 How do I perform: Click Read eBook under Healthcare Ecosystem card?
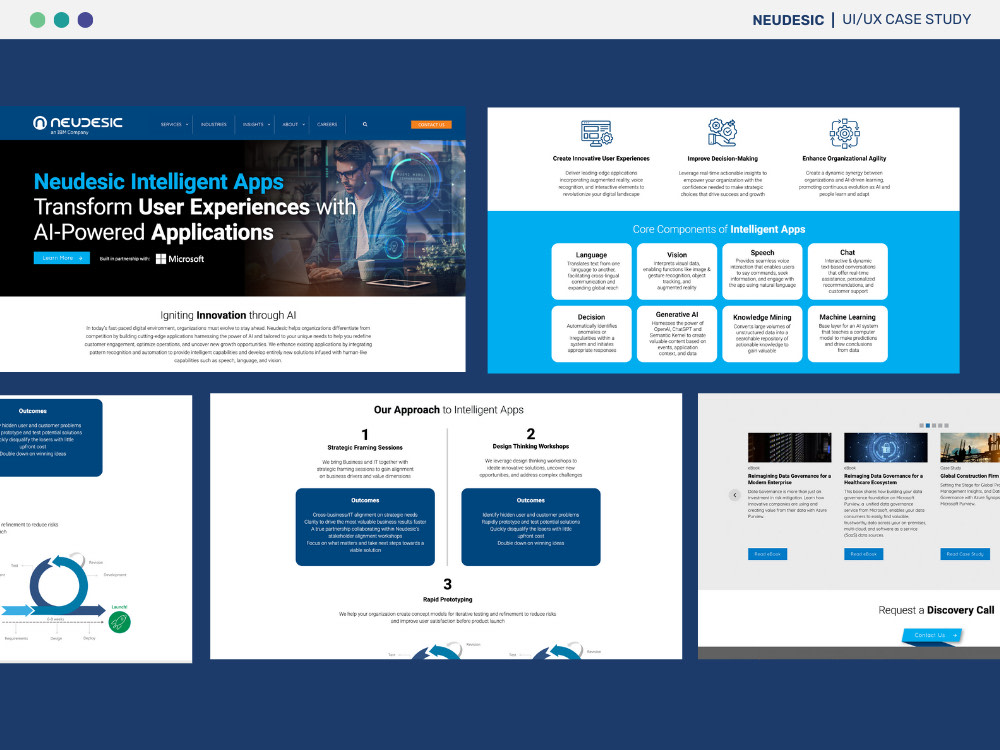pyautogui.click(x=864, y=554)
